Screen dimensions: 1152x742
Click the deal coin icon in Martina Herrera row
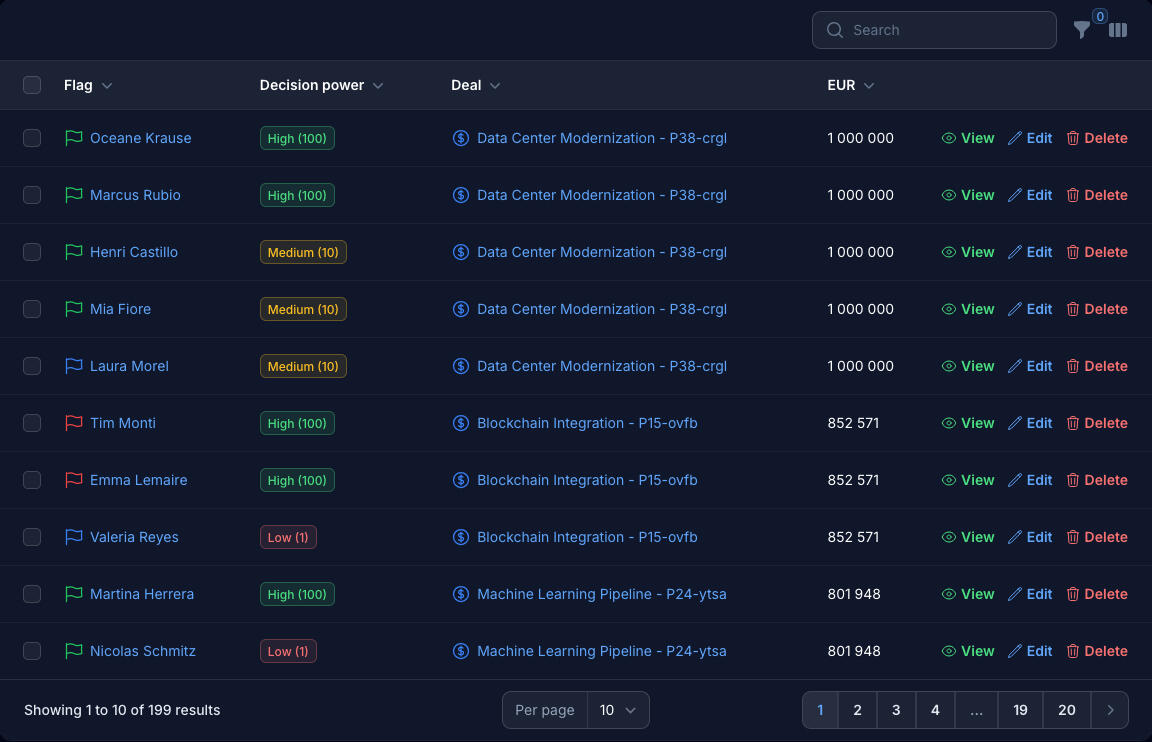click(x=461, y=594)
